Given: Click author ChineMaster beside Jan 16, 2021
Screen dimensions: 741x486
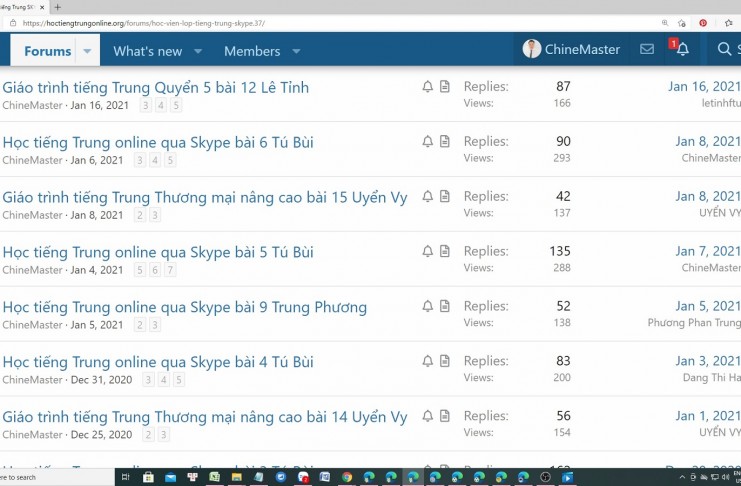Looking at the screenshot, I should pyautogui.click(x=32, y=105).
